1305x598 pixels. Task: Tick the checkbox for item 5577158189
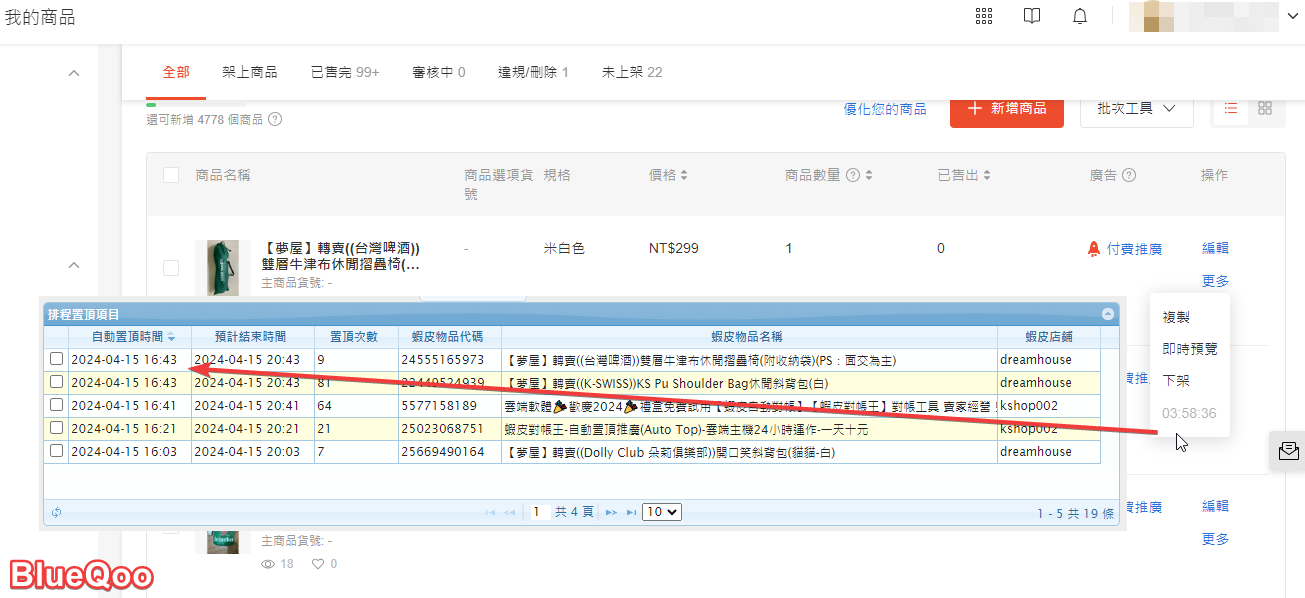(57, 405)
